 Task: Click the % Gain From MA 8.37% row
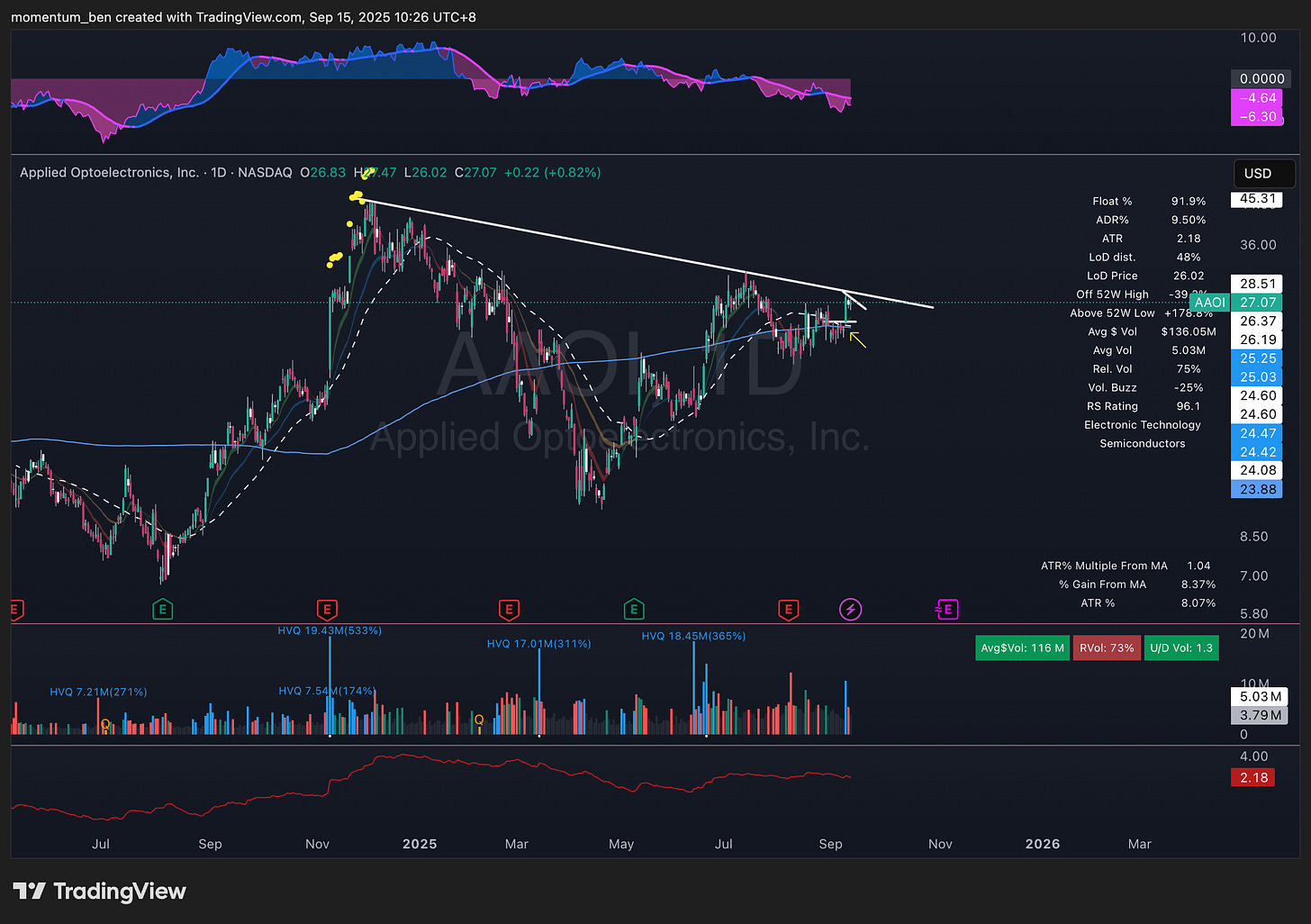pyautogui.click(x=1137, y=584)
